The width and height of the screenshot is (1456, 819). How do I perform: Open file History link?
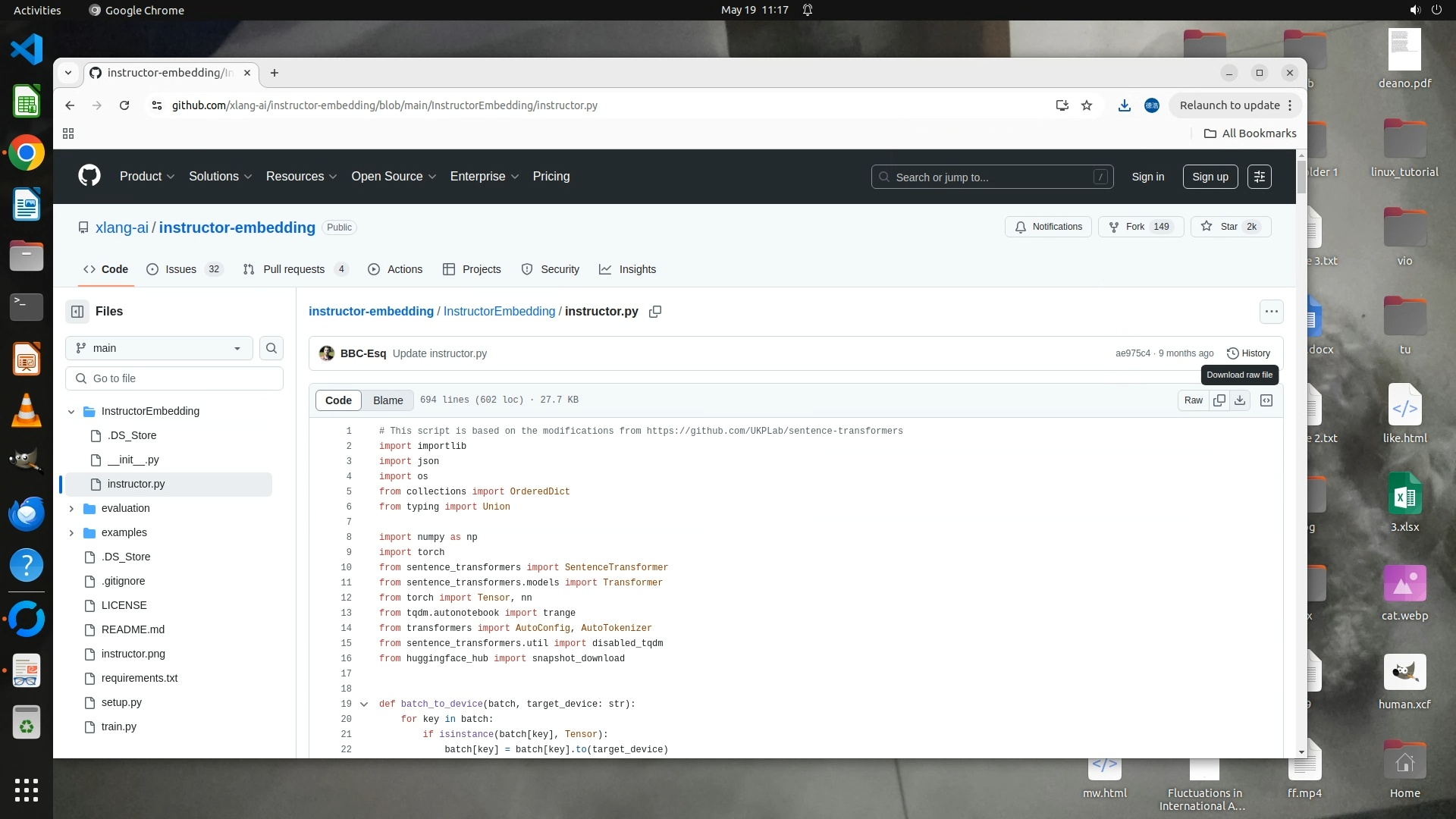point(1248,353)
